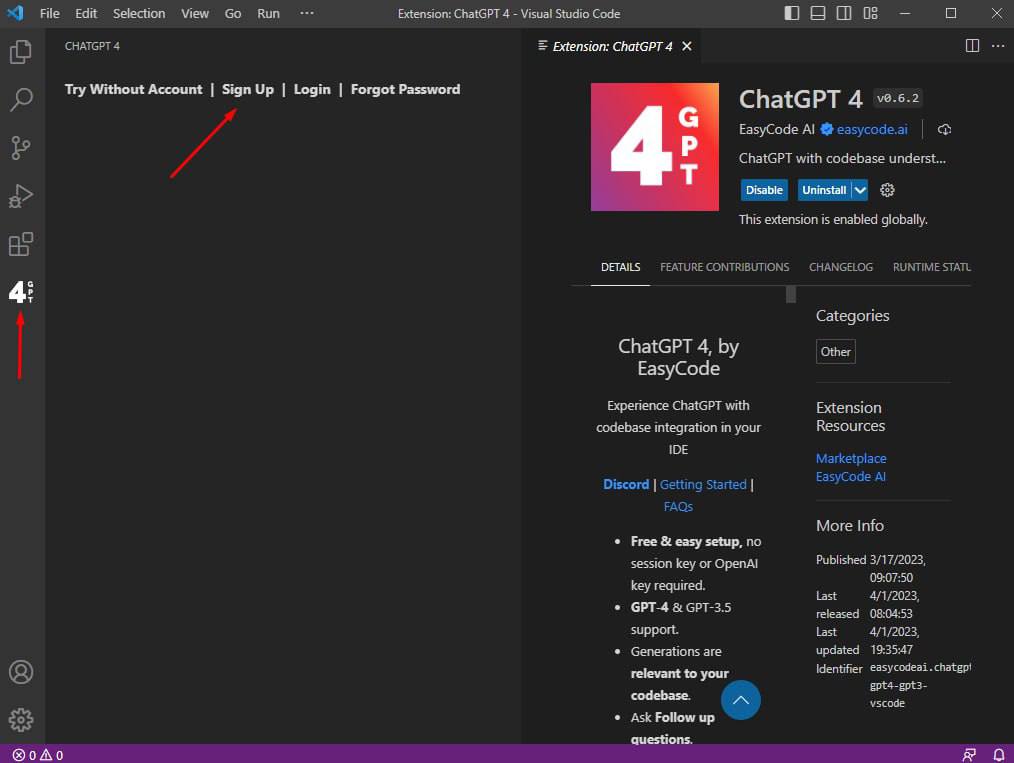The height and width of the screenshot is (763, 1014).
Task: Expand the Uninstall dropdown arrow
Action: tap(859, 190)
